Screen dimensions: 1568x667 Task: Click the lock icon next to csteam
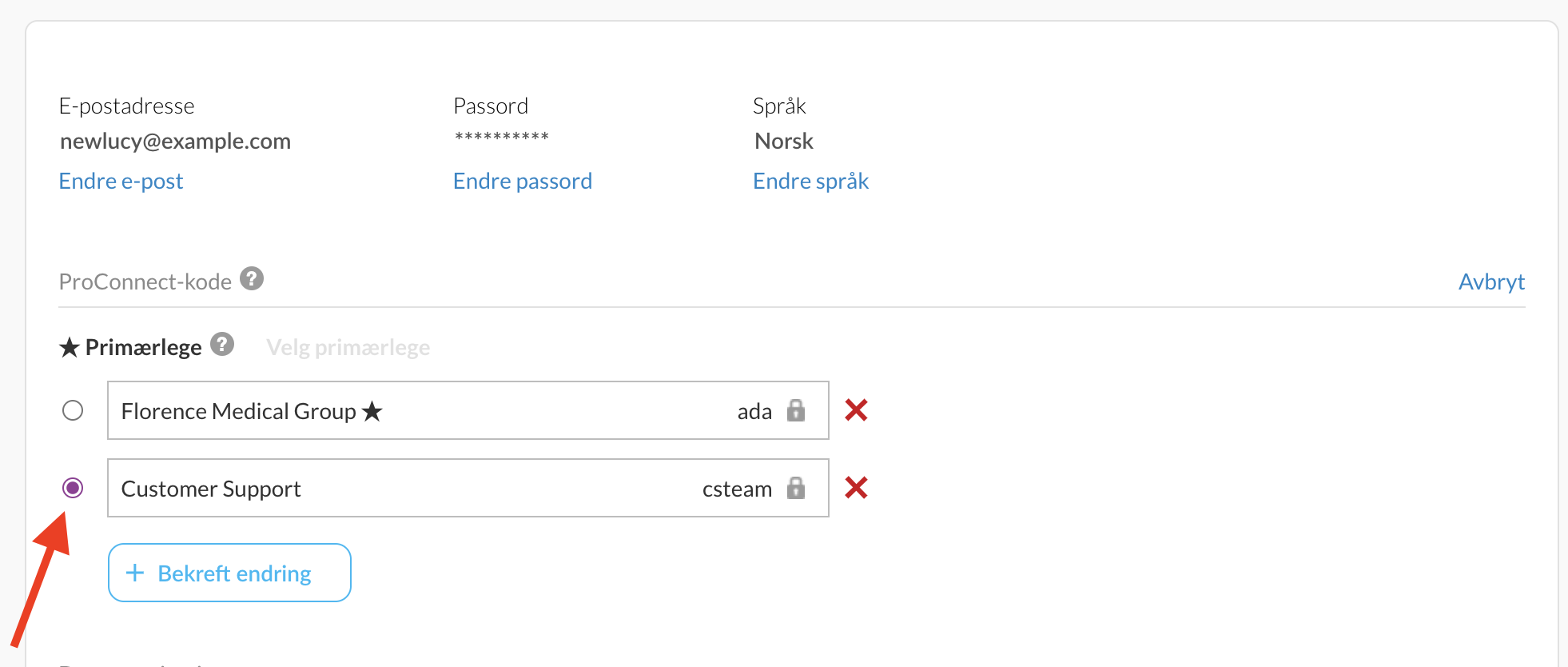796,488
